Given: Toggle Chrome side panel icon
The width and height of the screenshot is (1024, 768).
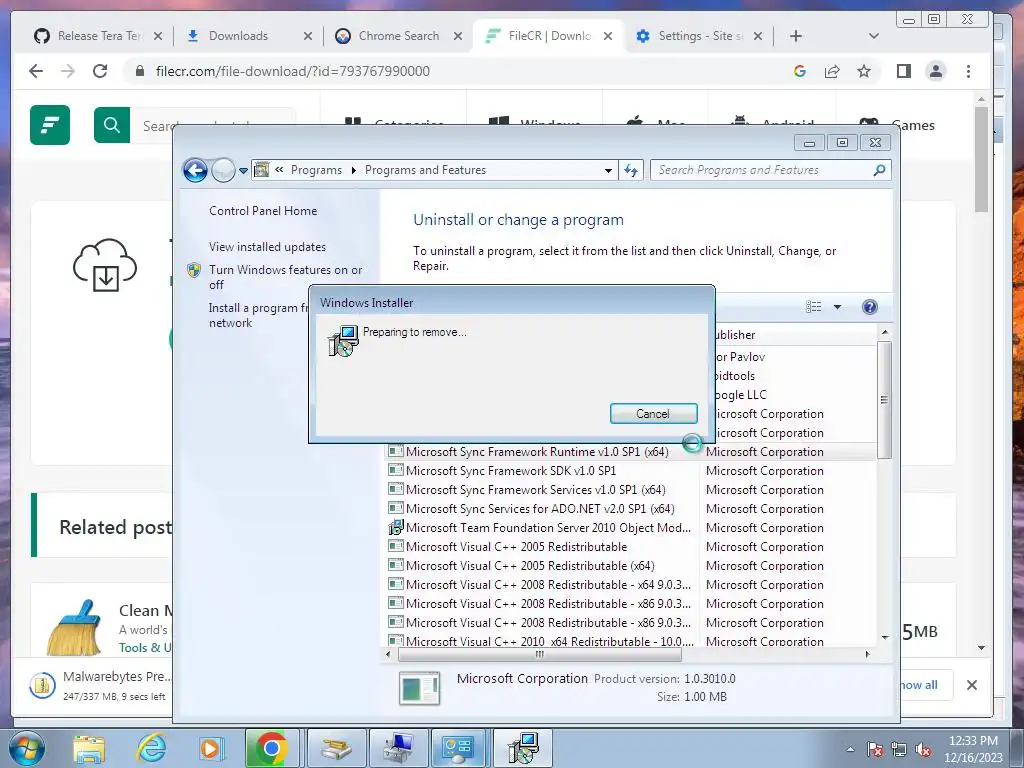Looking at the screenshot, I should click(x=904, y=71).
